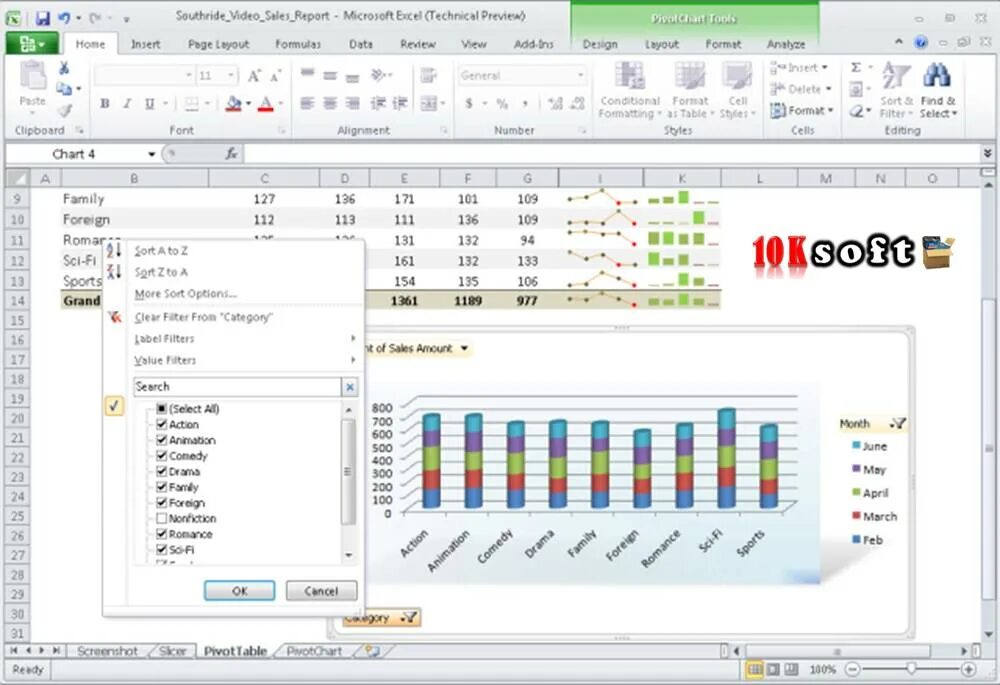Click the Excel help question mark icon
Viewport: 1000px width, 685px height.
tap(920, 43)
